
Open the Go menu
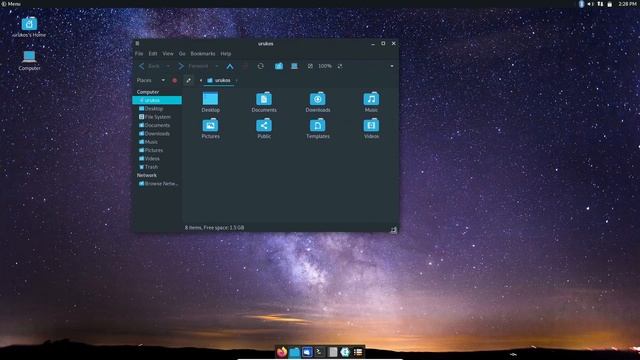coord(182,53)
